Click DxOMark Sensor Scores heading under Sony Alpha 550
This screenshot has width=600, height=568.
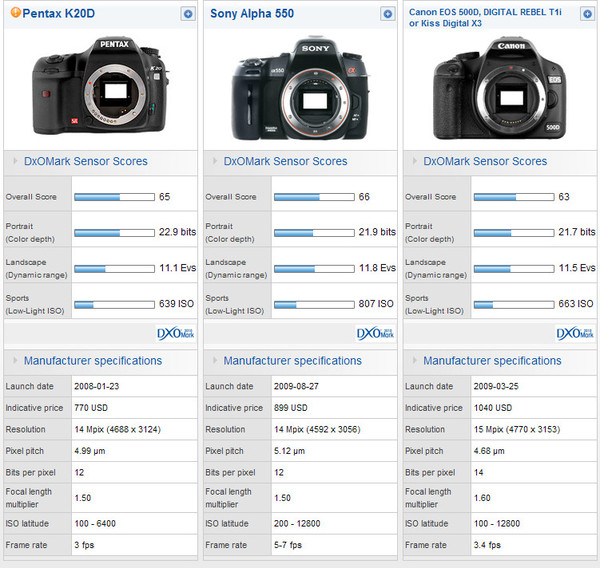click(x=285, y=161)
